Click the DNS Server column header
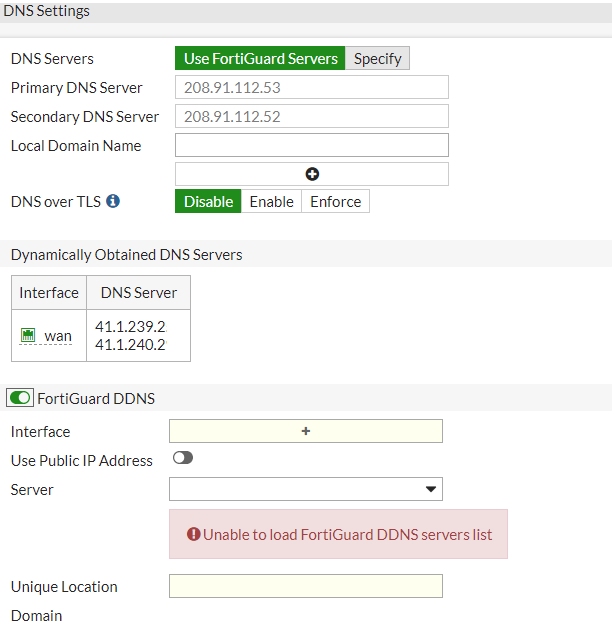 pyautogui.click(x=138, y=293)
